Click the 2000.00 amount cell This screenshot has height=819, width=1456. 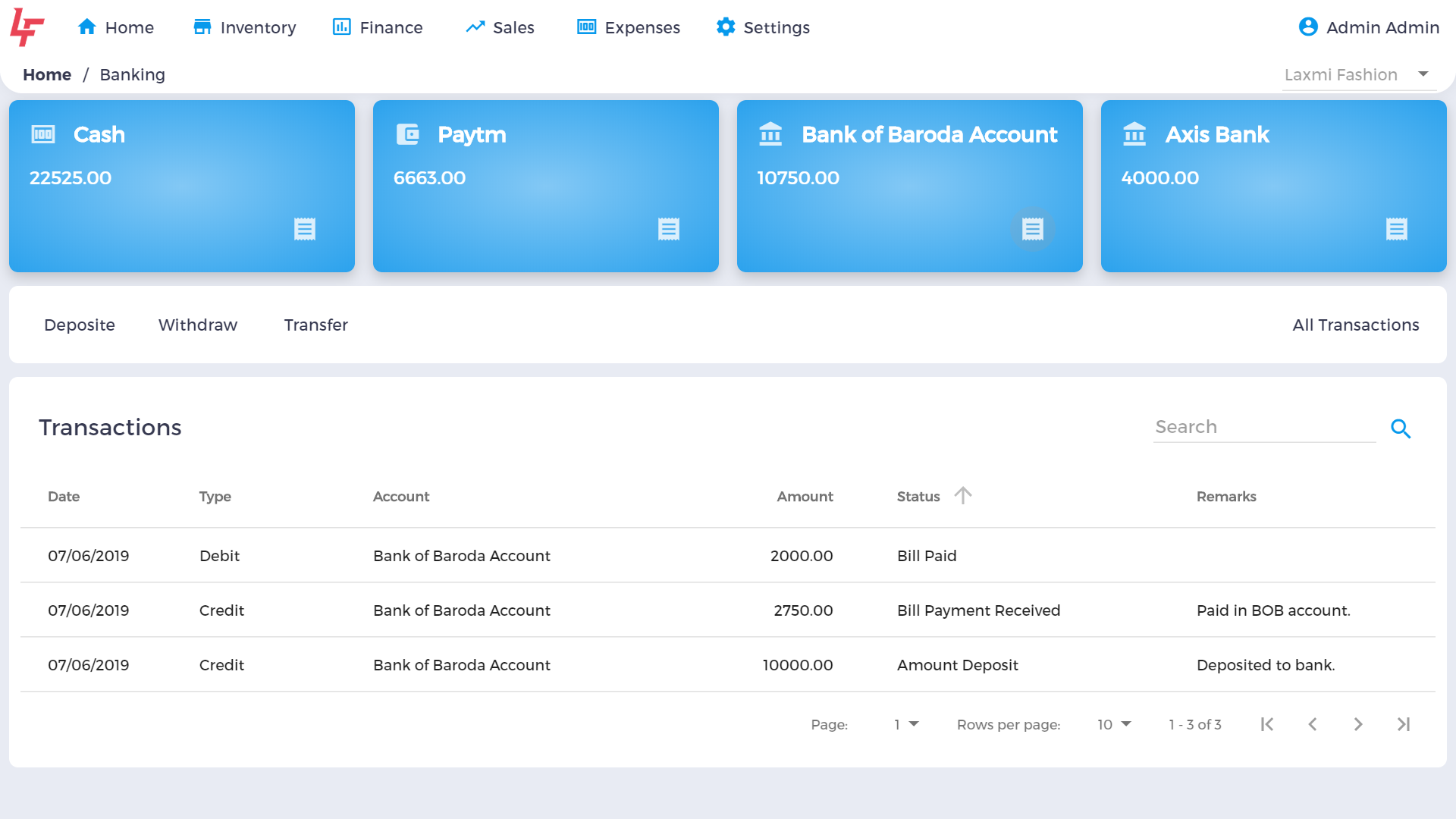click(802, 556)
